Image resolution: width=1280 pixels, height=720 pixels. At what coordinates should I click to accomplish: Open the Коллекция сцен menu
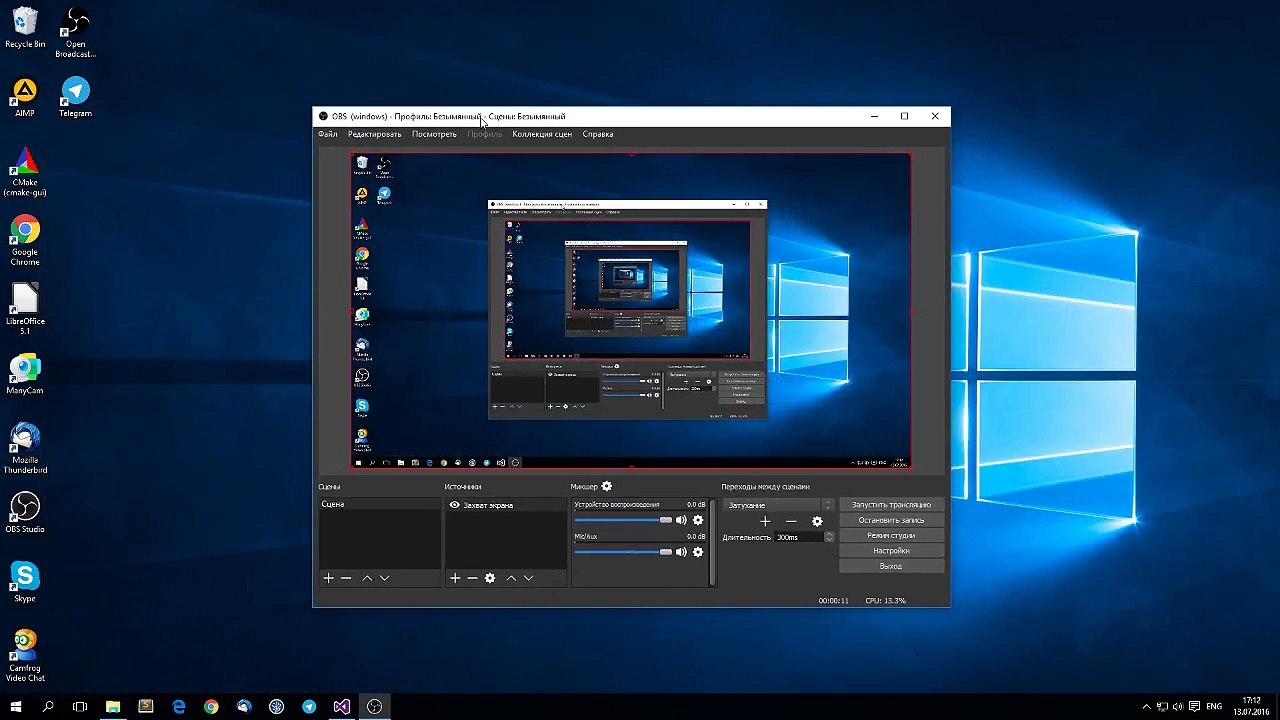click(x=542, y=134)
